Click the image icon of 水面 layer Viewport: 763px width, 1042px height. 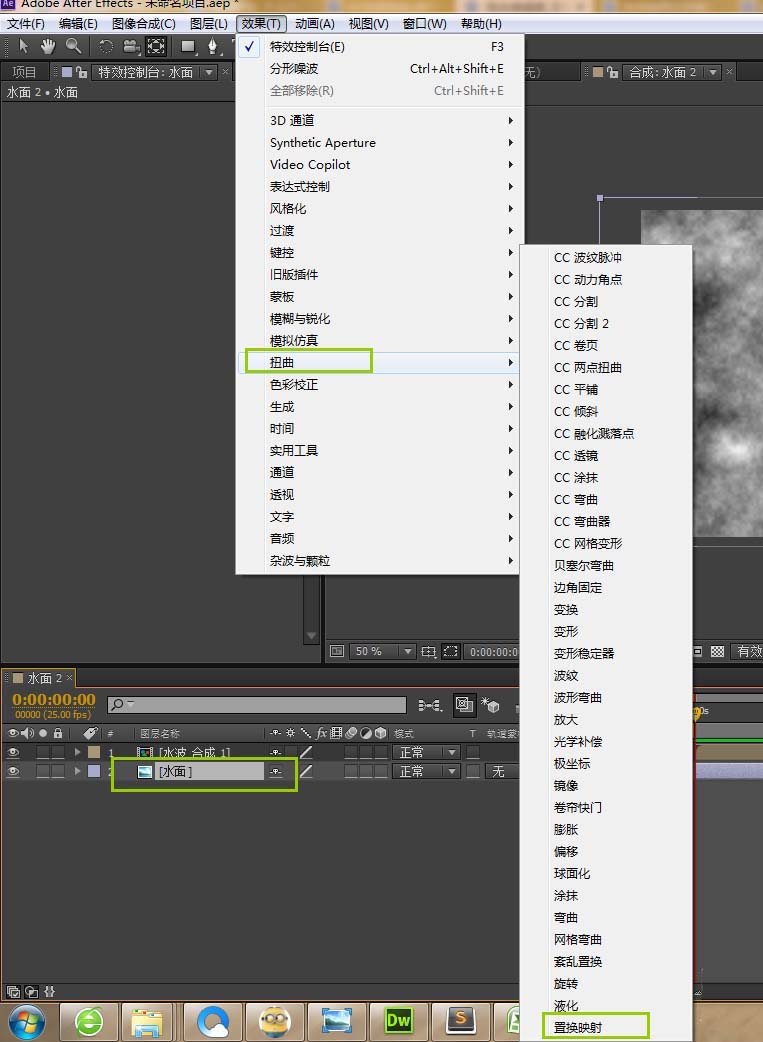[145, 772]
